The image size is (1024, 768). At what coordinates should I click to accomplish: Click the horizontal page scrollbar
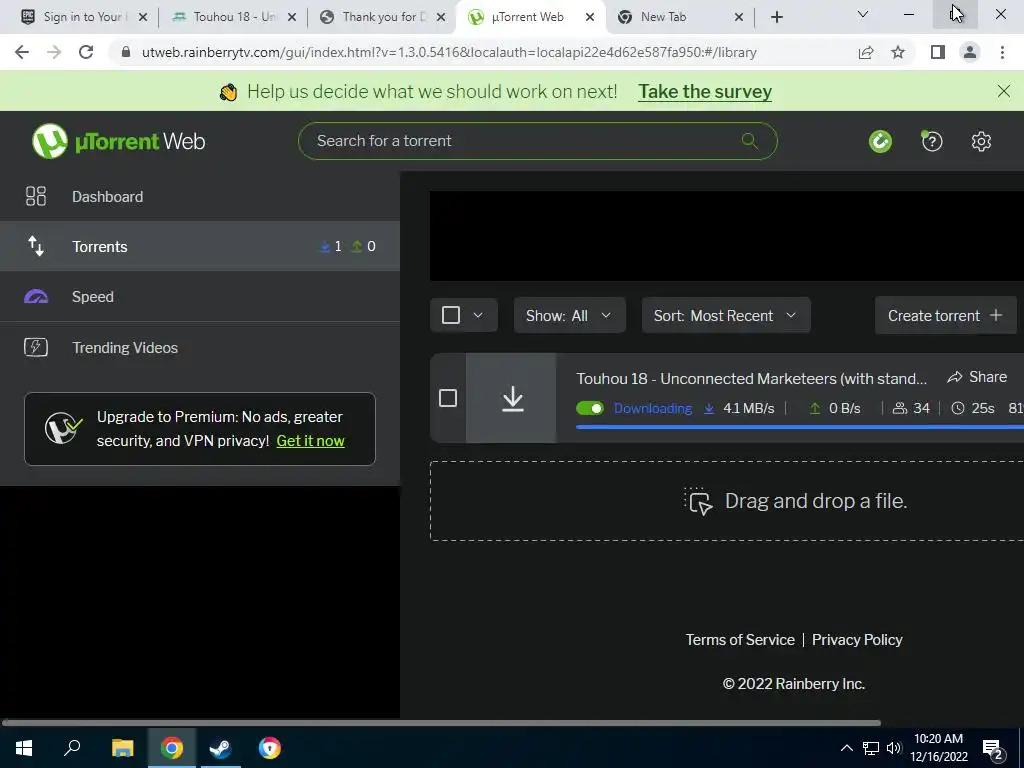[441, 723]
